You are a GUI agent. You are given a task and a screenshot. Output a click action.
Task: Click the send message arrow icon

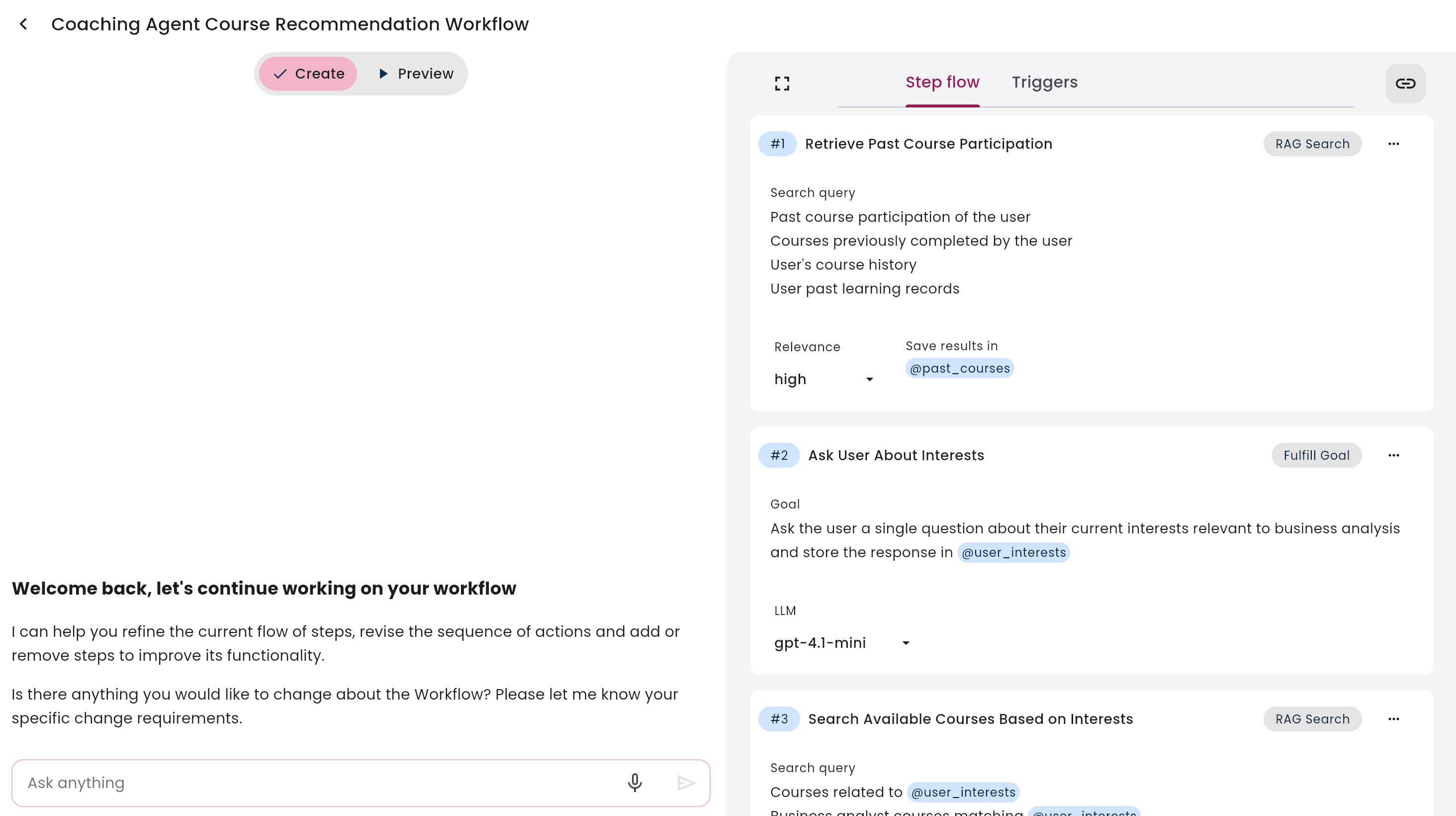[x=686, y=783]
